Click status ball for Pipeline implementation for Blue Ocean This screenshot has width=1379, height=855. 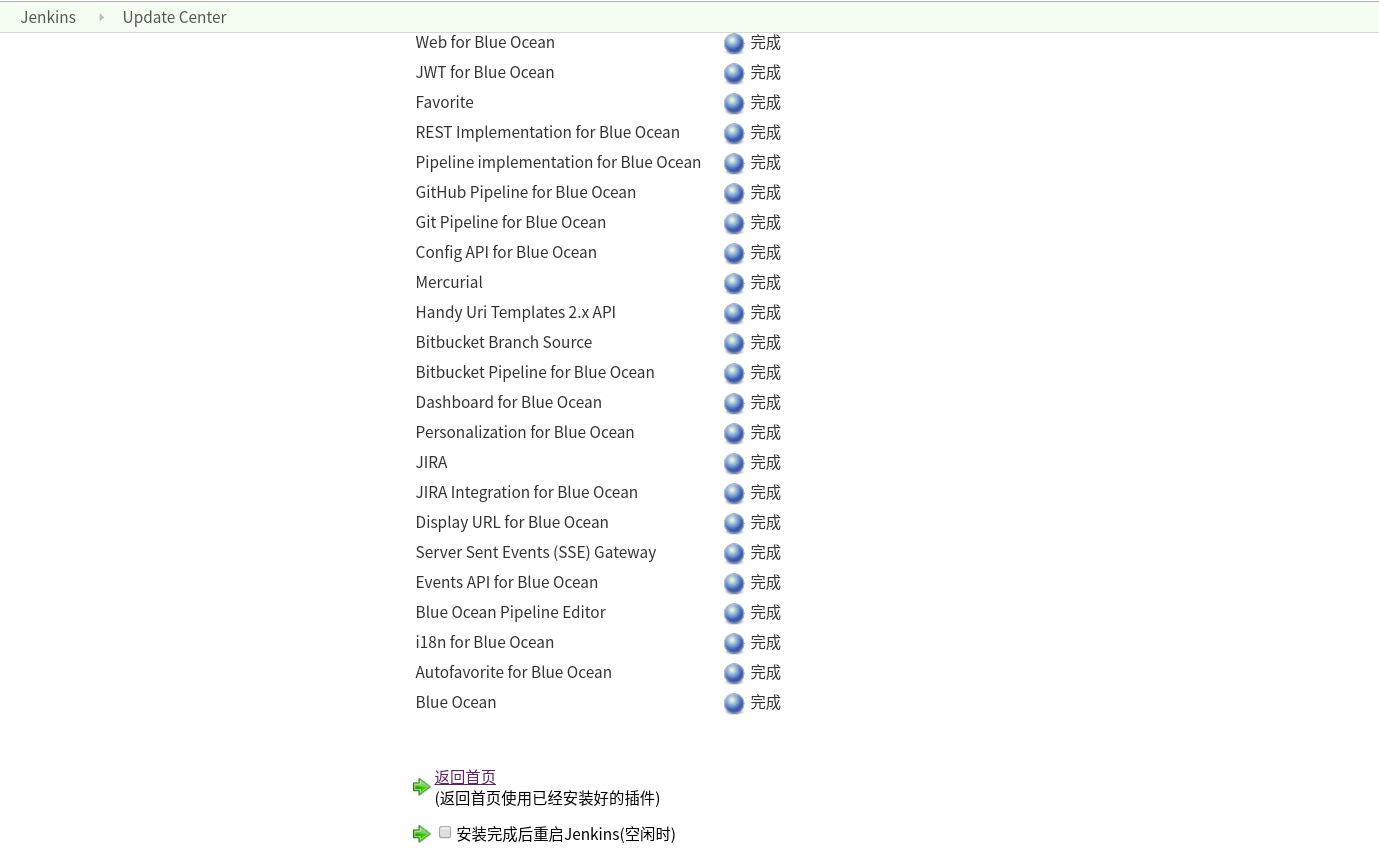tap(734, 163)
